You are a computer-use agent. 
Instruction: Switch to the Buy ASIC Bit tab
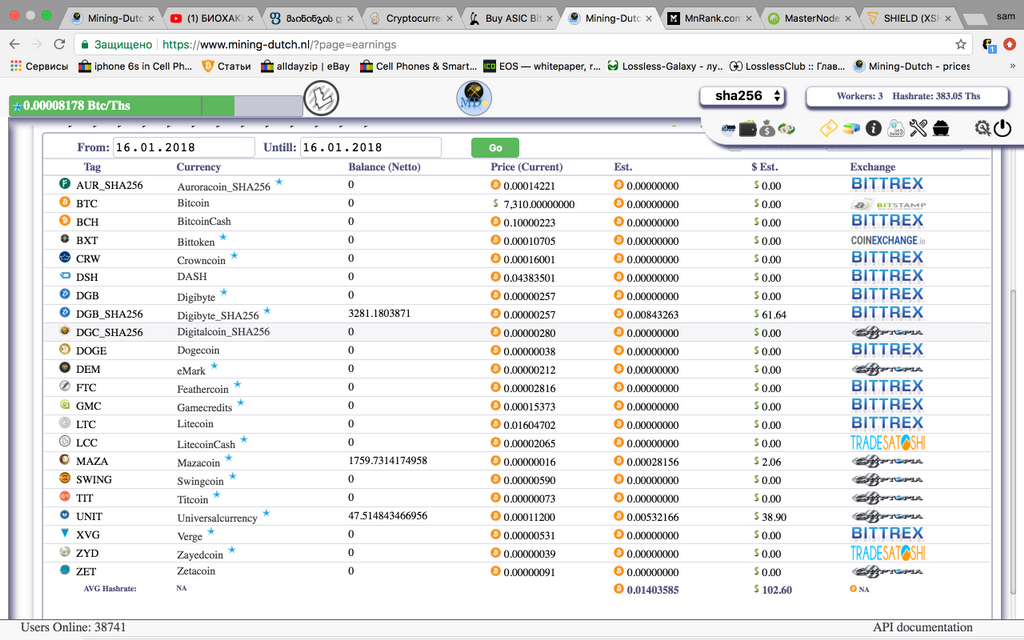511,18
